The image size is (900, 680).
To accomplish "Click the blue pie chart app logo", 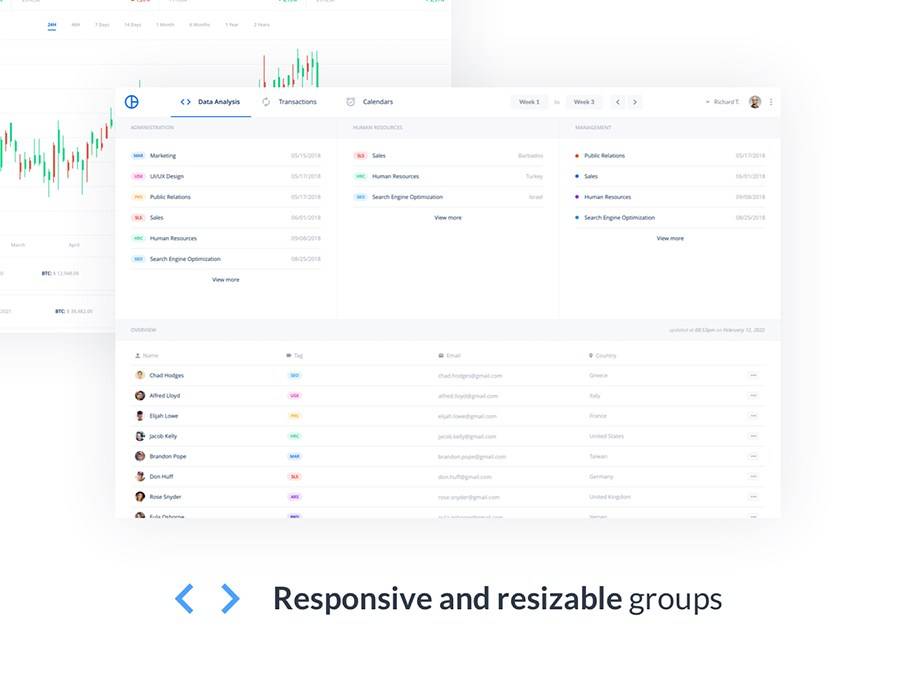I will pyautogui.click(x=131, y=102).
